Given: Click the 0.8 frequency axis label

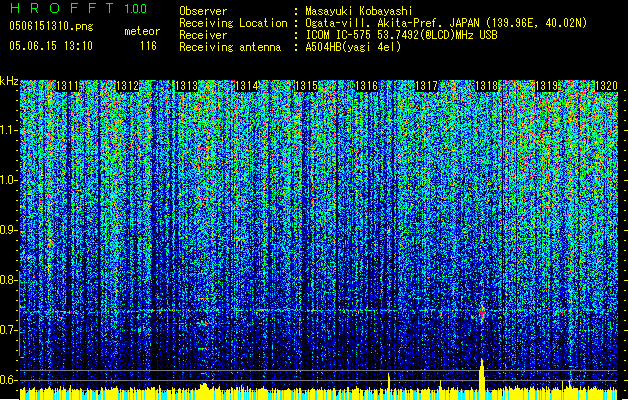Looking at the screenshot, I should 9,280.
